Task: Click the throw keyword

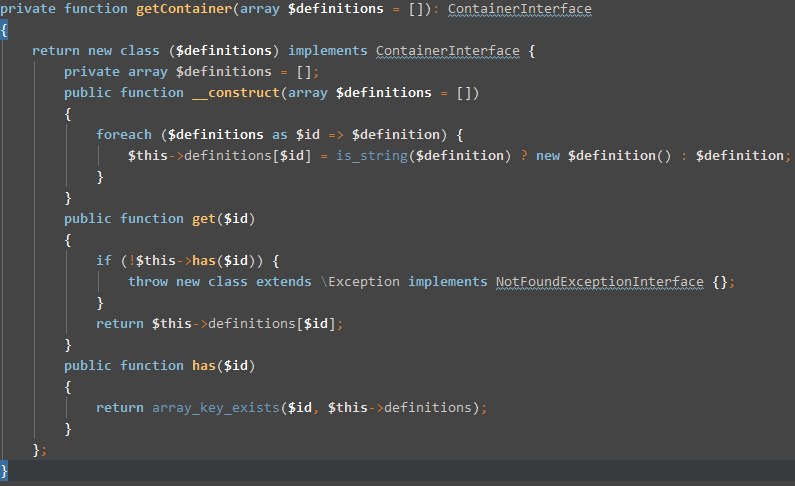Action: (148, 282)
